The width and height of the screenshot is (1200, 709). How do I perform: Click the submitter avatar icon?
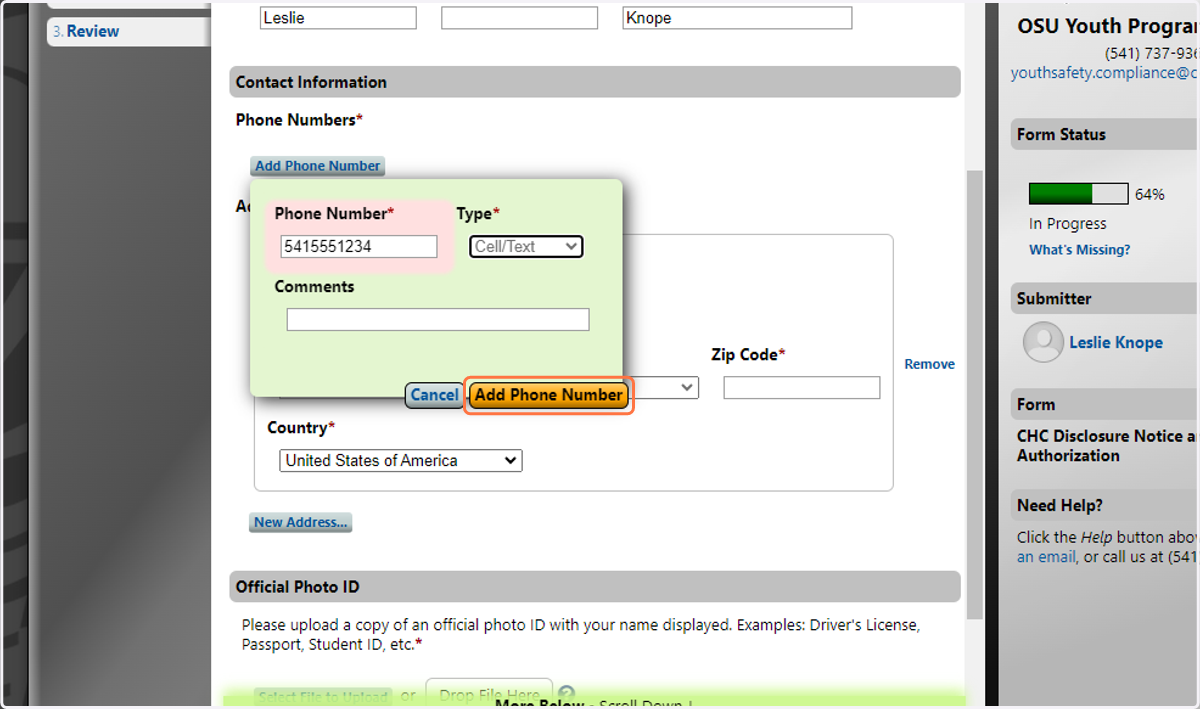coord(1043,342)
